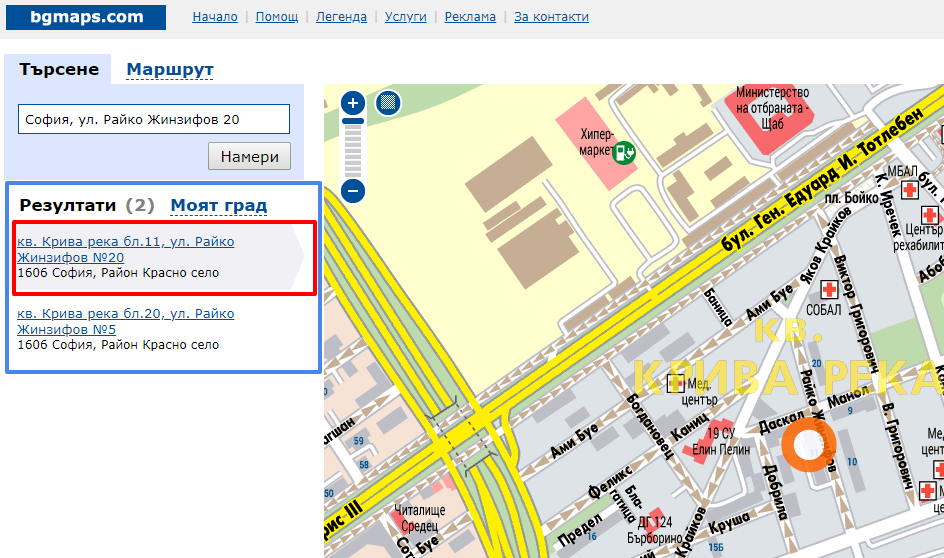The width and height of the screenshot is (944, 558).
Task: Click the Хипермаркет label on map
Action: [596, 142]
